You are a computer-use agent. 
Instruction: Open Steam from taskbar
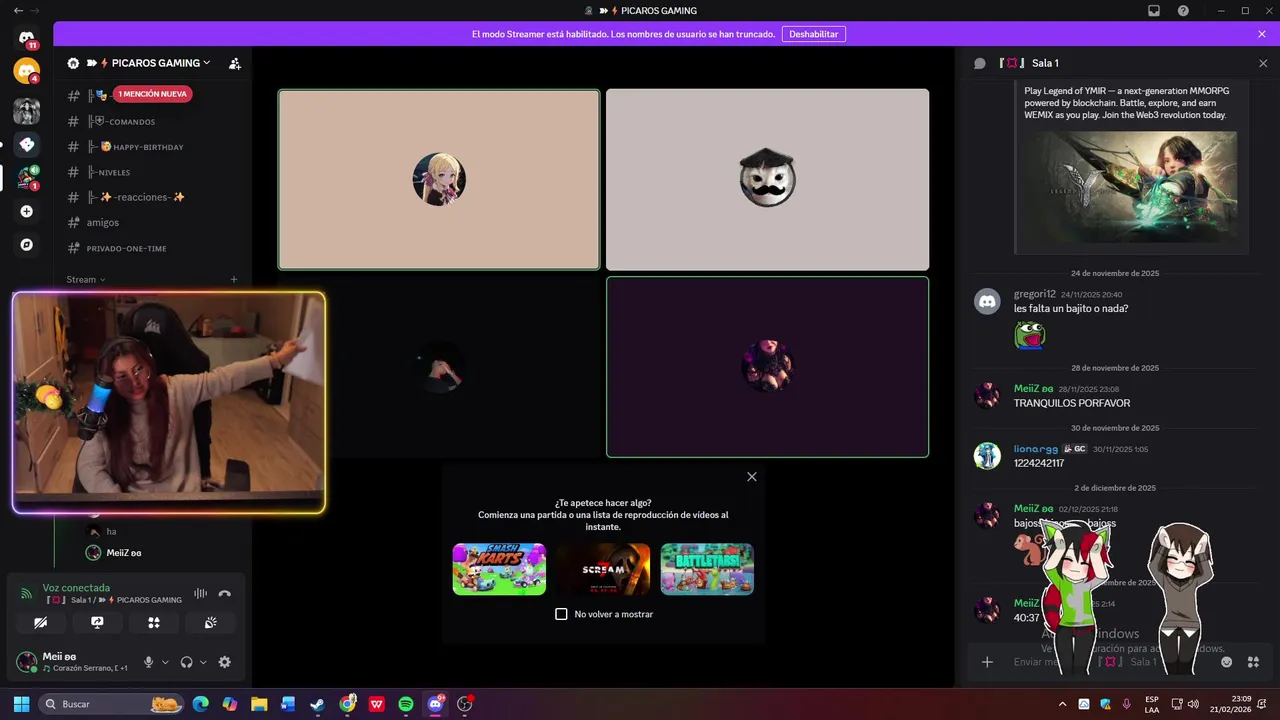pyautogui.click(x=317, y=704)
